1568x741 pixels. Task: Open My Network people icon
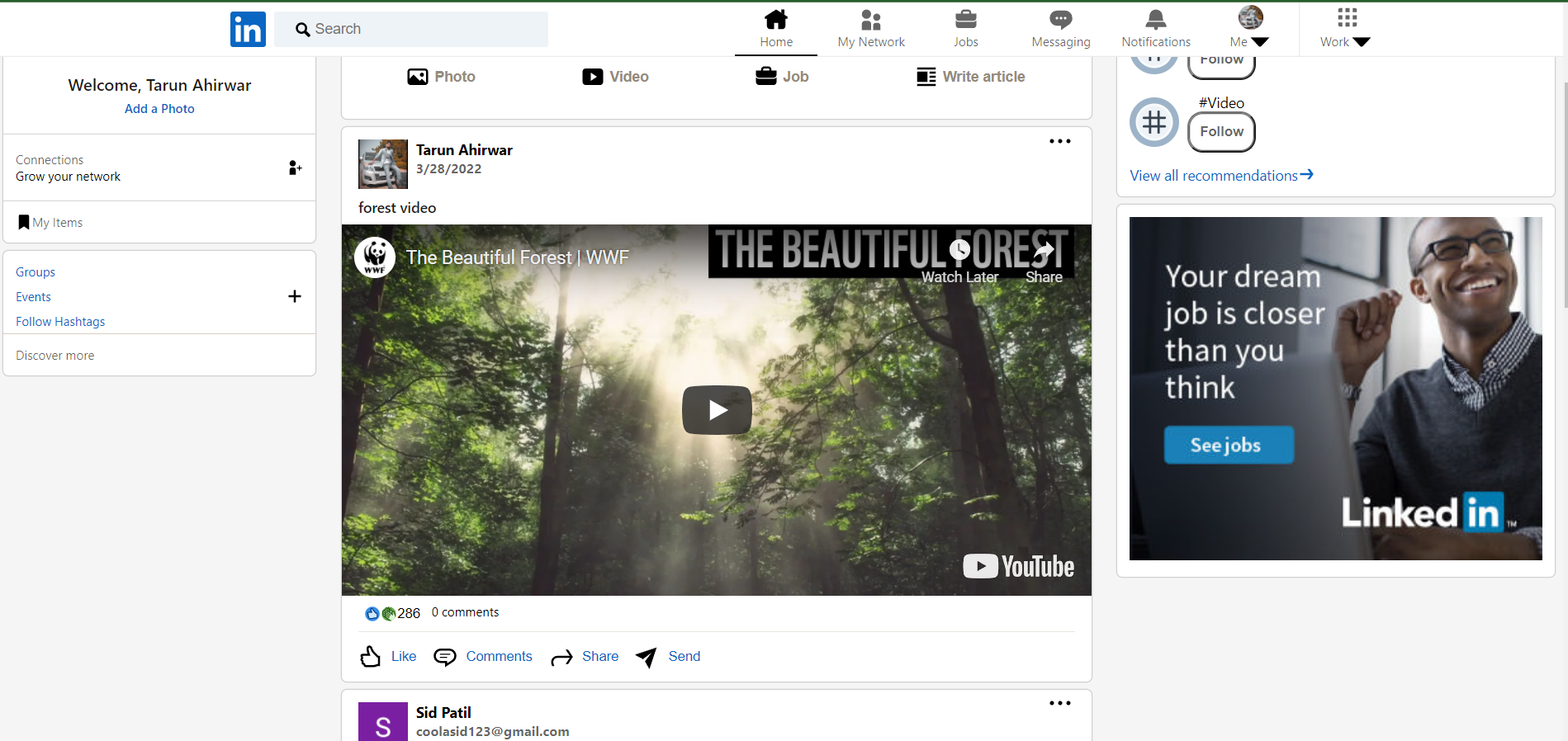(870, 20)
